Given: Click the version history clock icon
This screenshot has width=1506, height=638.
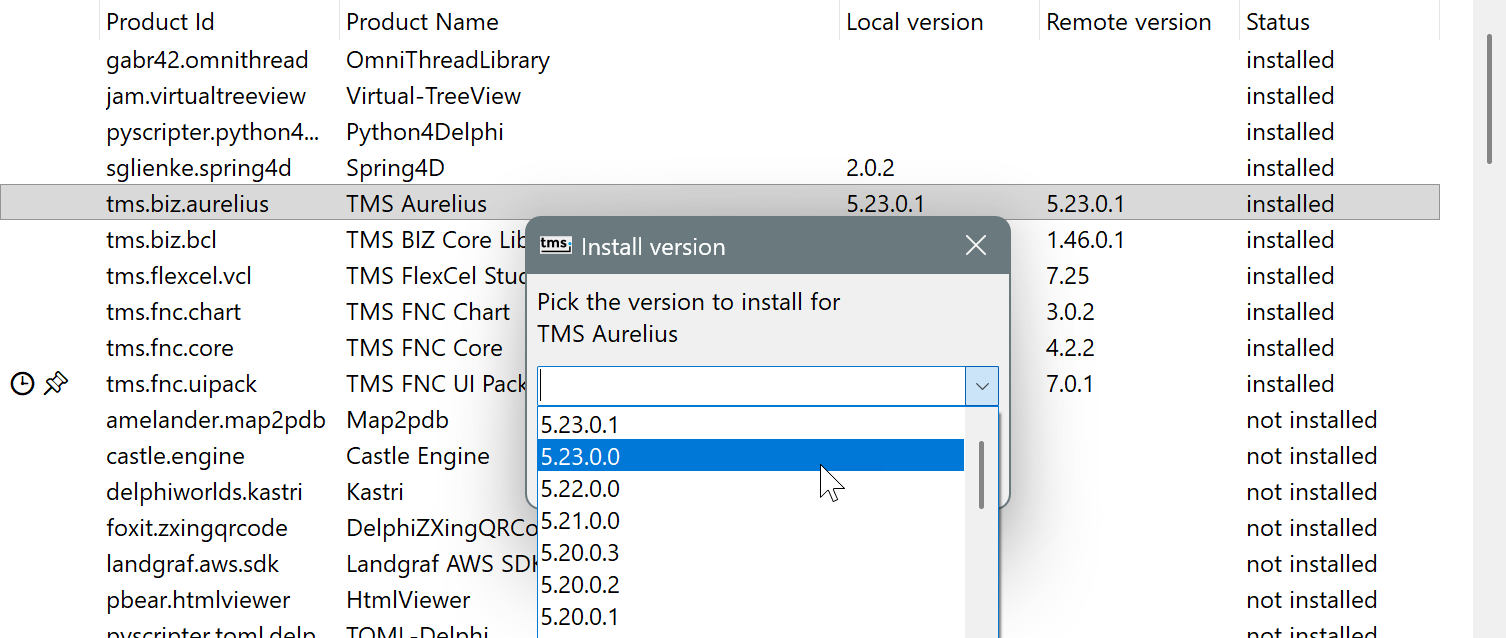Looking at the screenshot, I should (22, 383).
